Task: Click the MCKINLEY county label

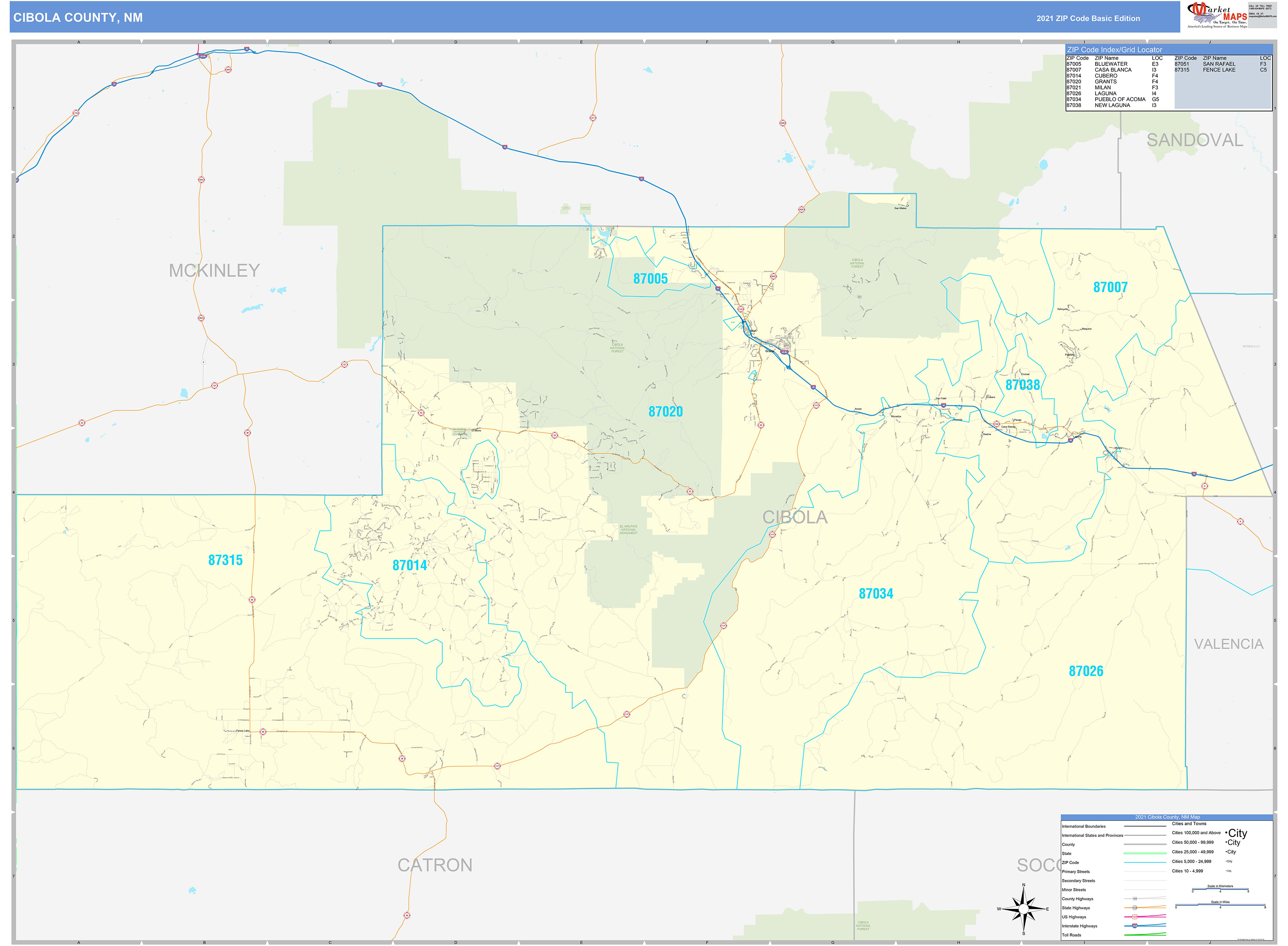Action: coord(214,270)
